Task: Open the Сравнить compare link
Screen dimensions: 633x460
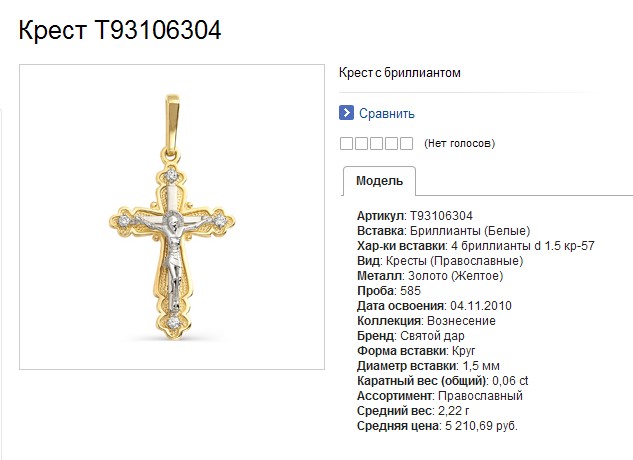Action: pyautogui.click(x=387, y=113)
